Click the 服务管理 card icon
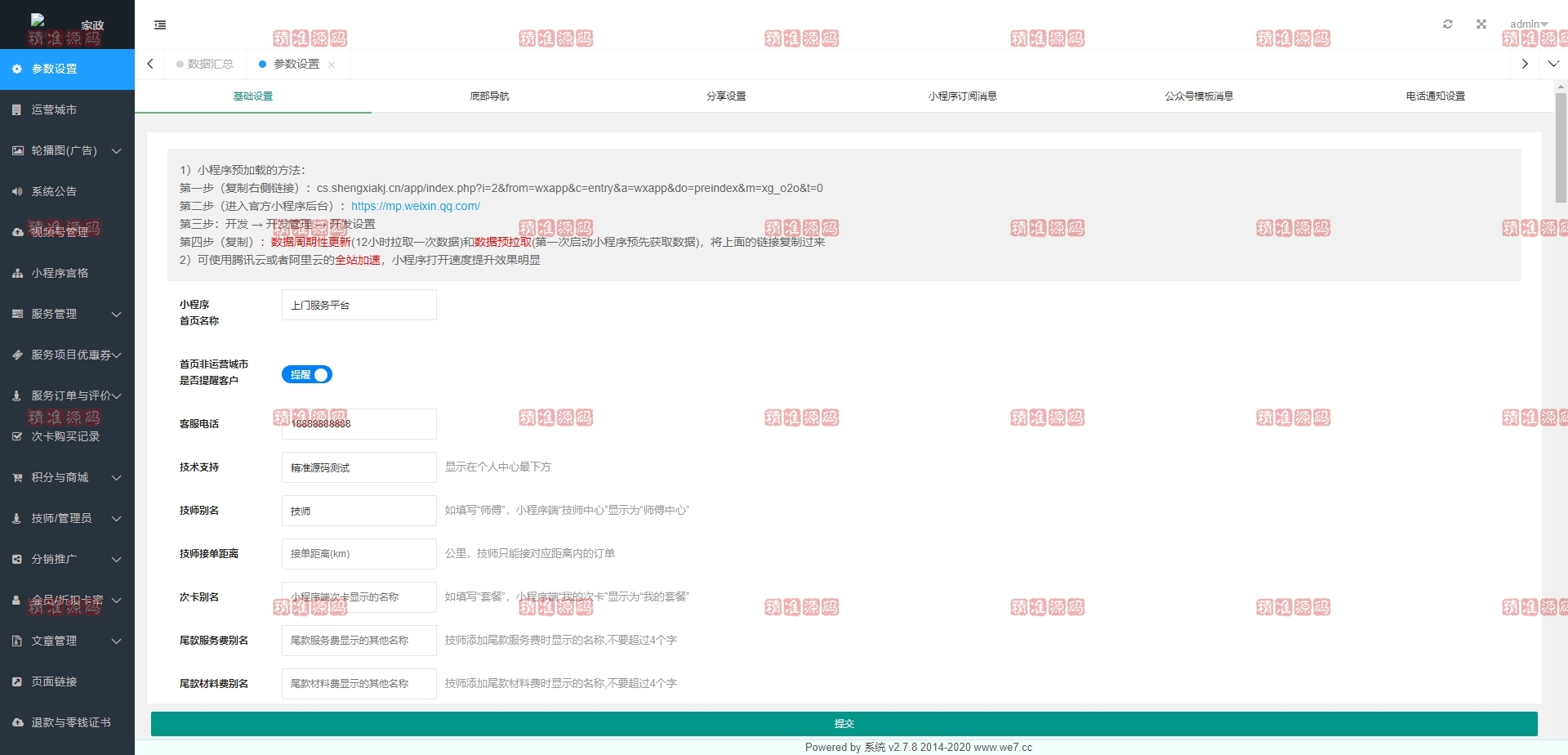This screenshot has height=755, width=1568. 17,314
